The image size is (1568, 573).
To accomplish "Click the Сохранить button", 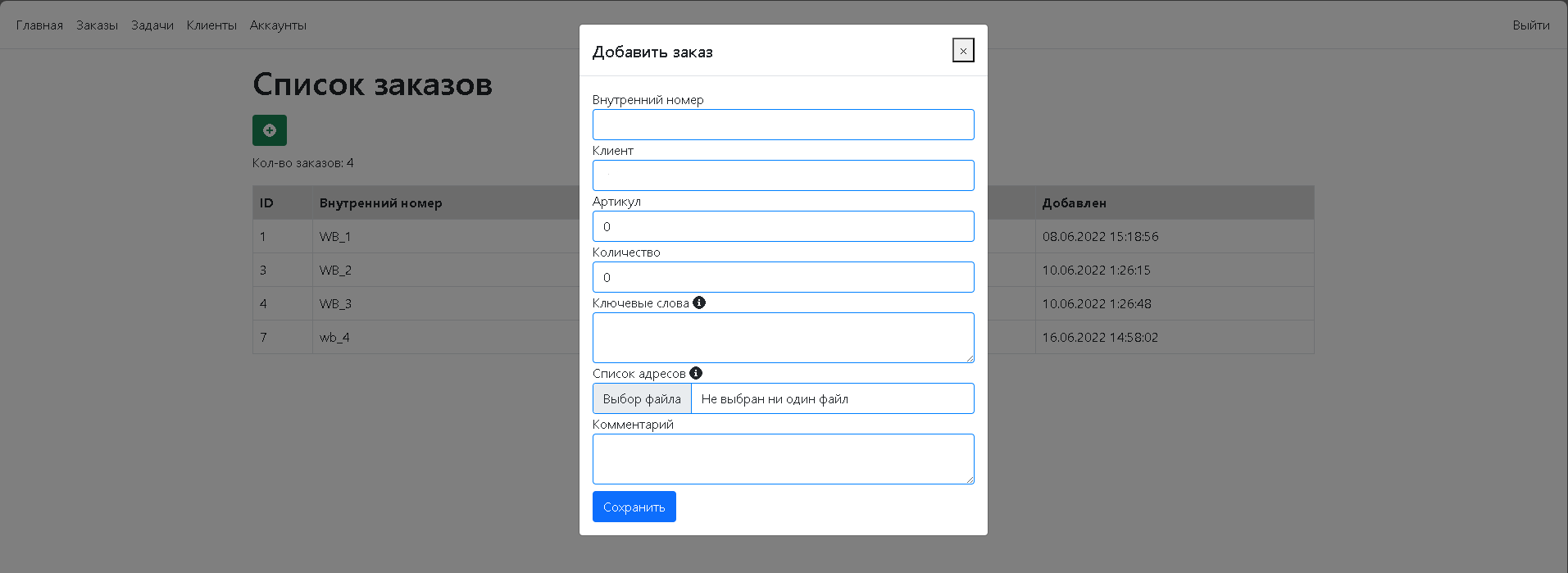I will (x=634, y=507).
